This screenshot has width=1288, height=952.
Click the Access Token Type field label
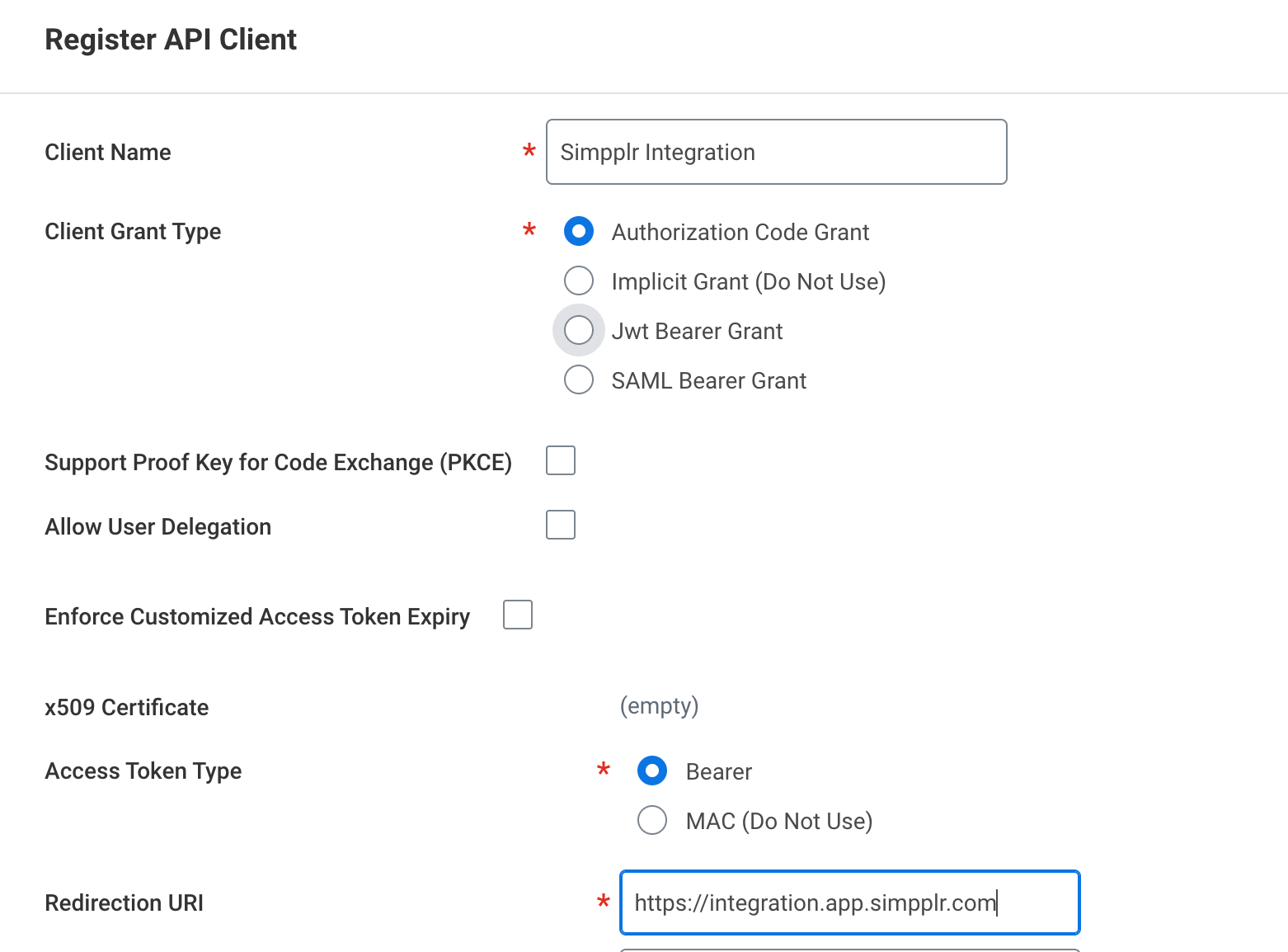143,771
